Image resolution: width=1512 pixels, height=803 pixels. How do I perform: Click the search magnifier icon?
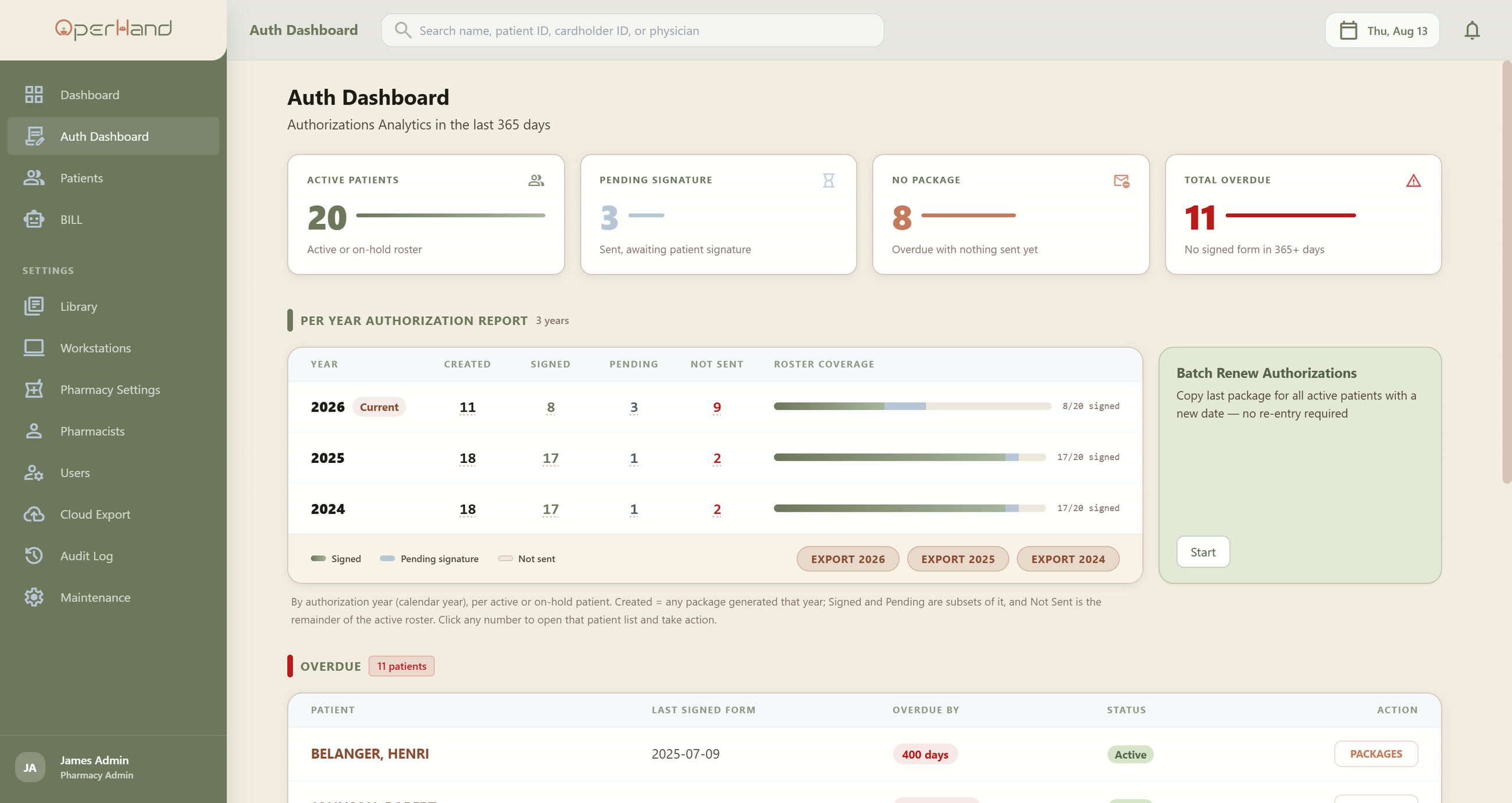[402, 30]
